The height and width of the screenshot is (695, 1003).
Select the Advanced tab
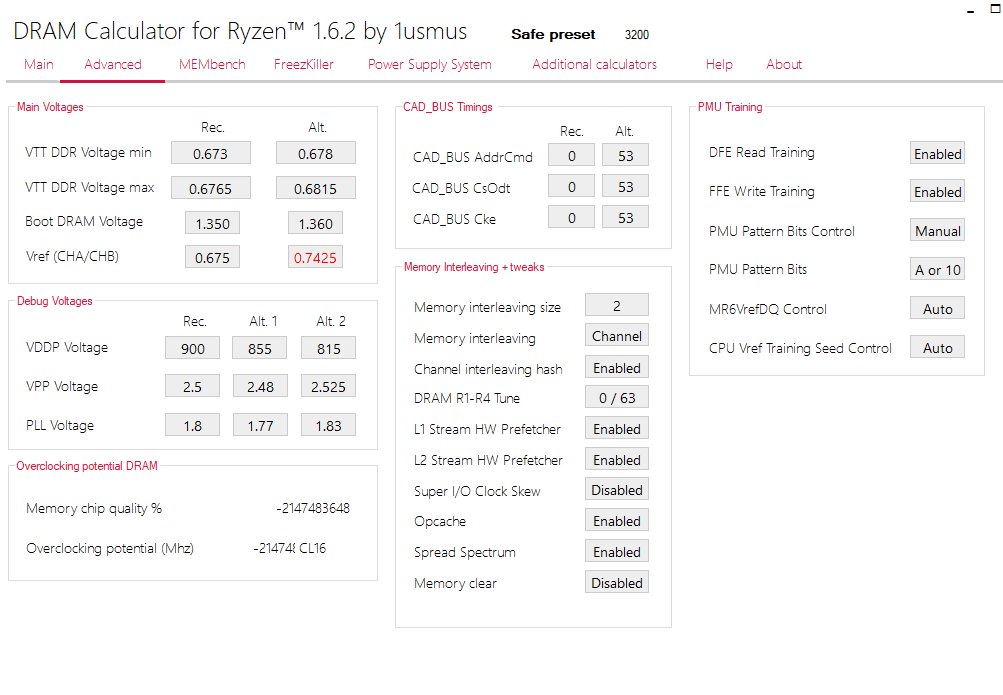tap(113, 65)
